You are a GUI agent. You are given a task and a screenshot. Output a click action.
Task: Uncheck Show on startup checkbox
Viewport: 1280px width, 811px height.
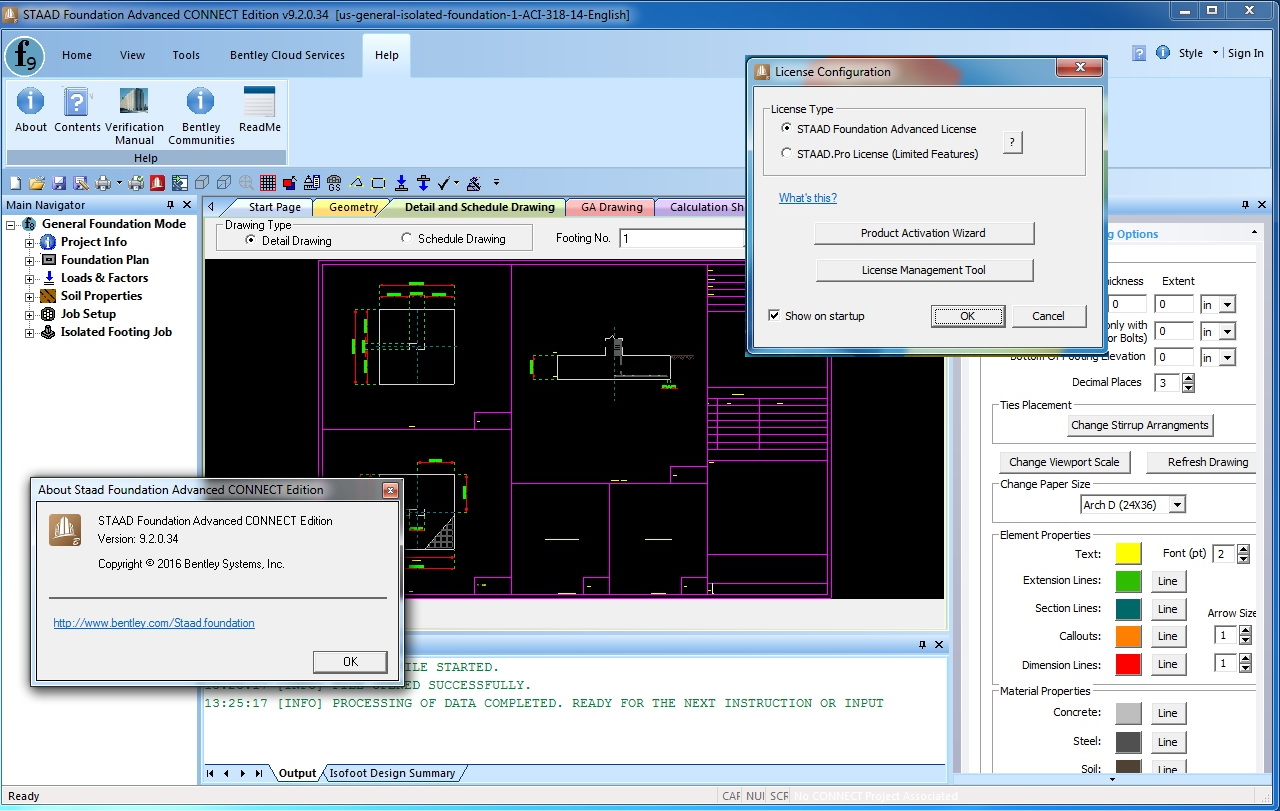click(774, 316)
